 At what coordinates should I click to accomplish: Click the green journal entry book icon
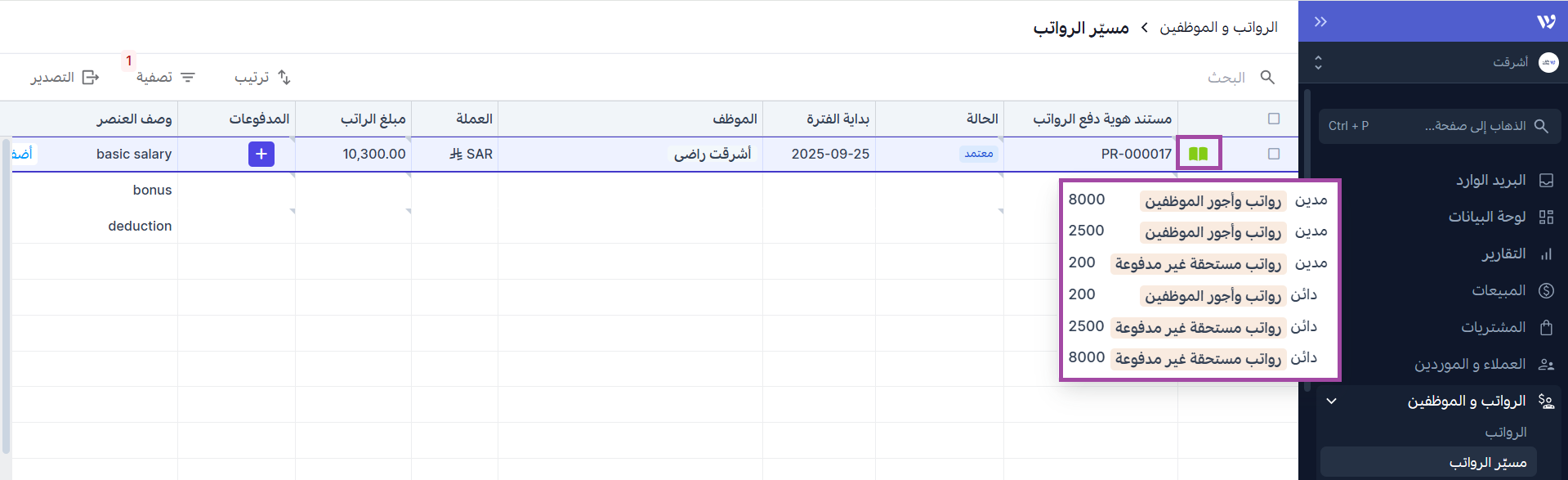click(1198, 154)
